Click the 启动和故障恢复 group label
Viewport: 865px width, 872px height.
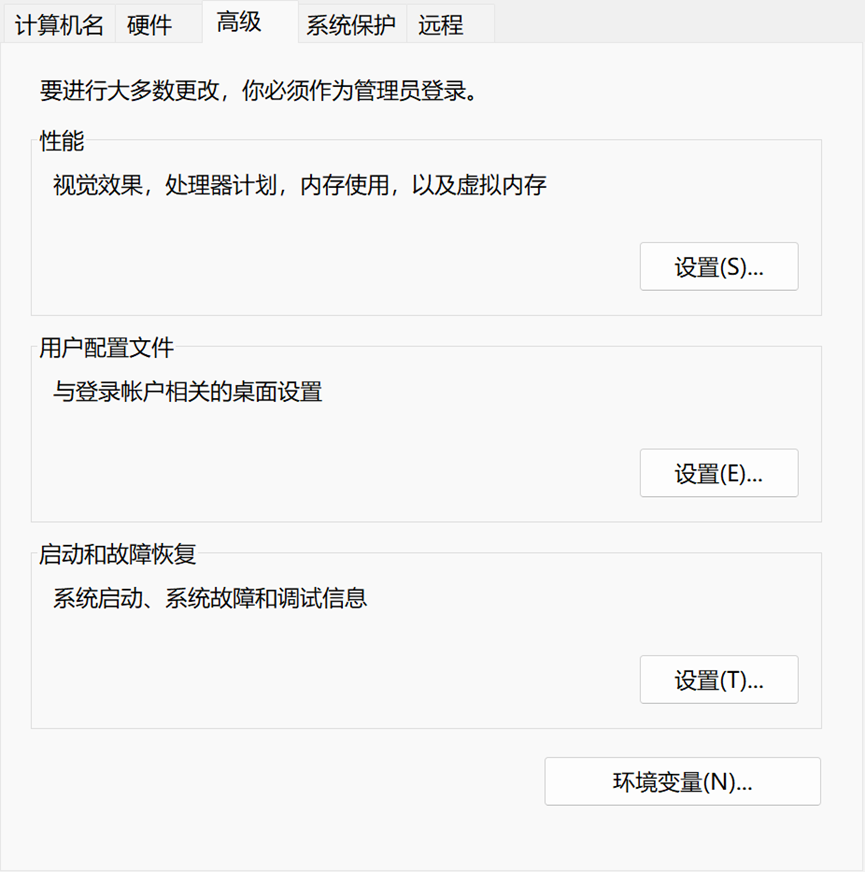(117, 554)
